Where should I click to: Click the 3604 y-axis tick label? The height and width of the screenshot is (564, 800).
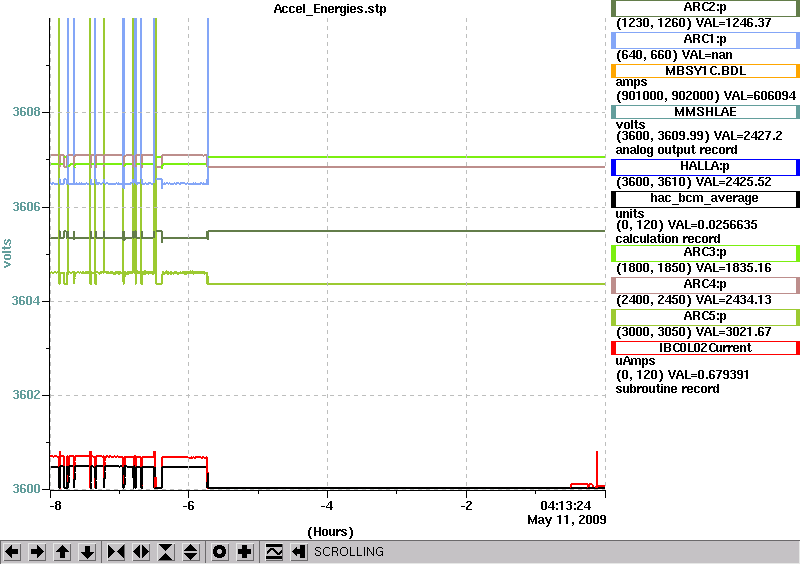click(x=26, y=301)
